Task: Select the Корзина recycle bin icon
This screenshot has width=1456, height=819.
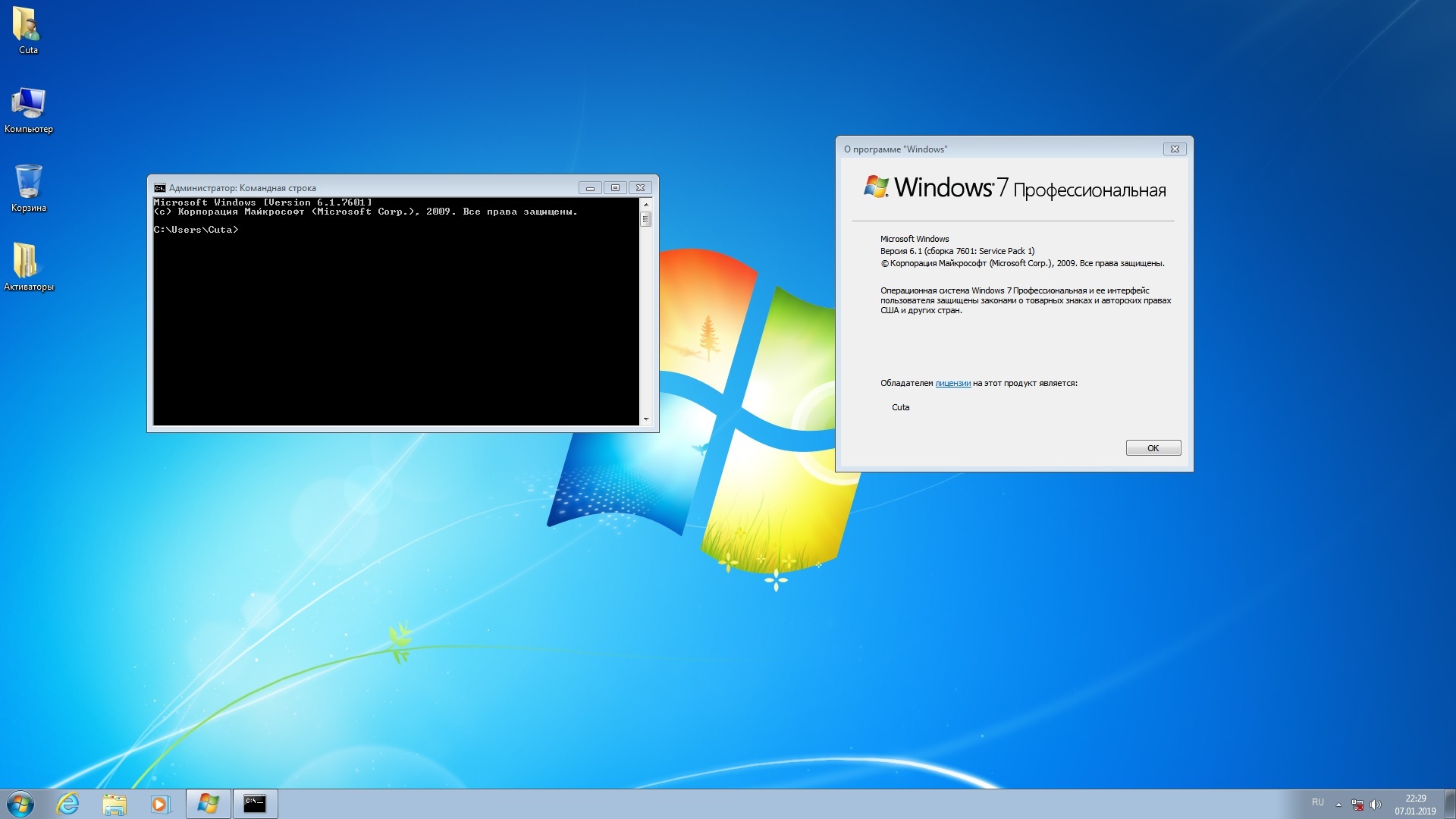Action: pos(28,188)
